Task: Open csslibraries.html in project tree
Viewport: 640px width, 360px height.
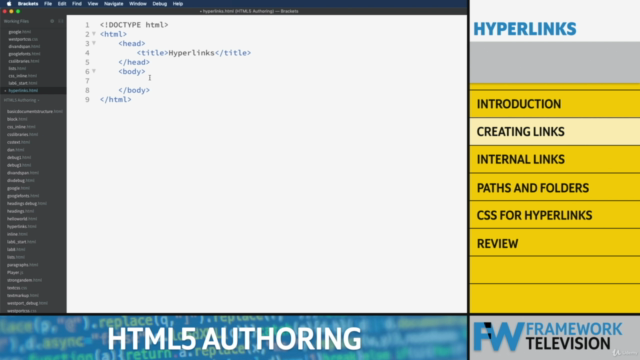Action: click(x=22, y=134)
